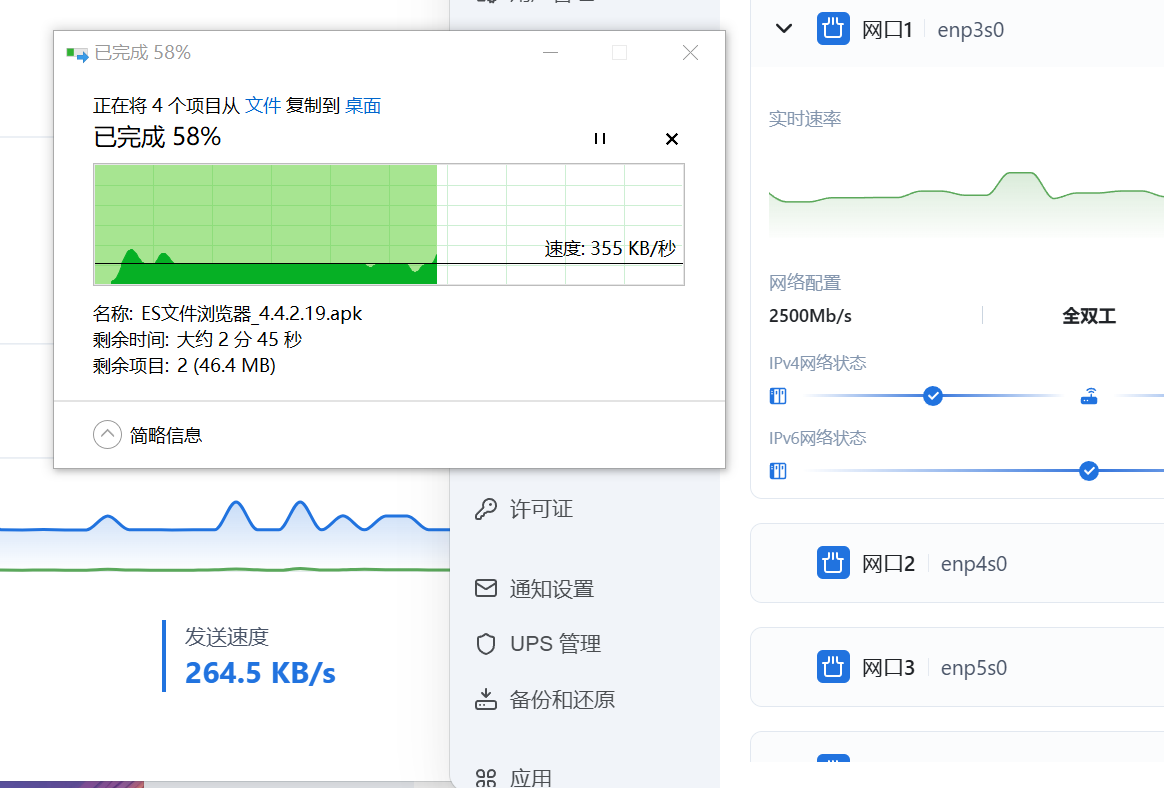This screenshot has height=788, width=1164.
Task: Expand details for 网口3 enp5s0
Action: (890, 666)
